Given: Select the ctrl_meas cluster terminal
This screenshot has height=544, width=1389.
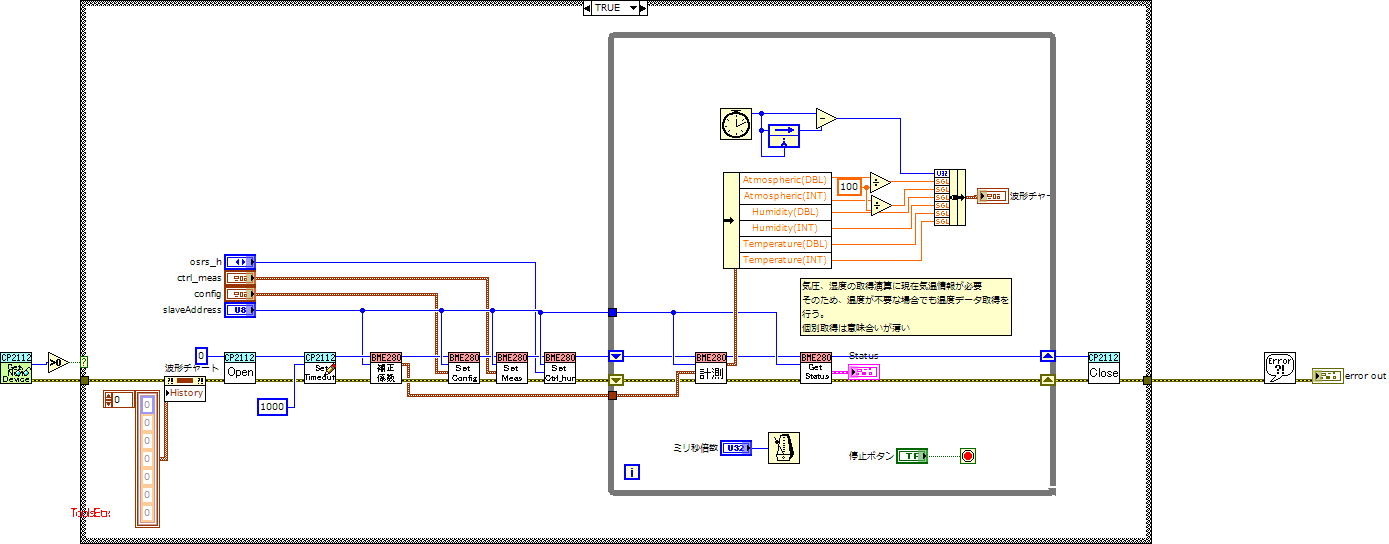Looking at the screenshot, I should tap(240, 278).
